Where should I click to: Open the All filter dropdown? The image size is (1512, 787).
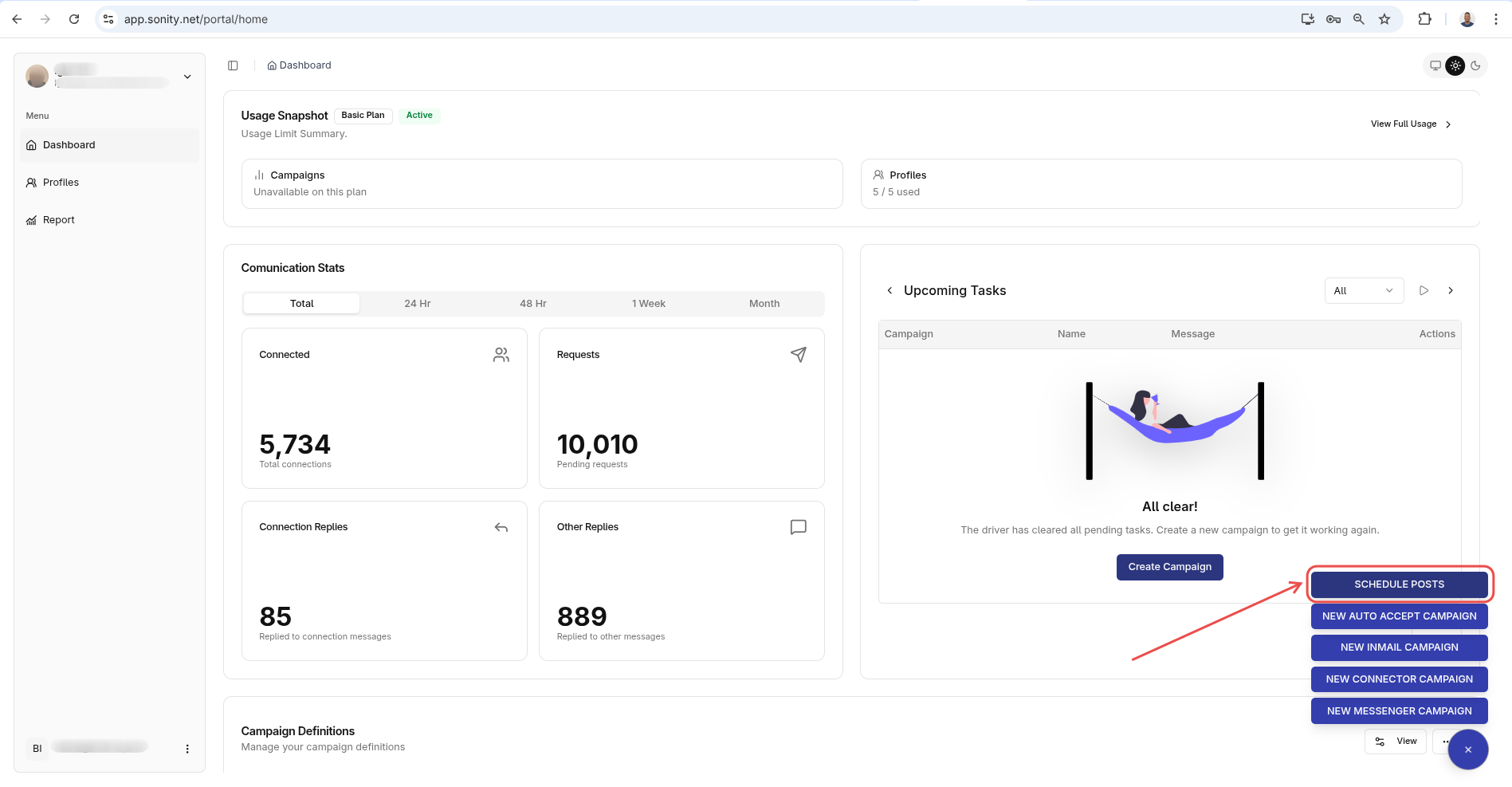1364,291
